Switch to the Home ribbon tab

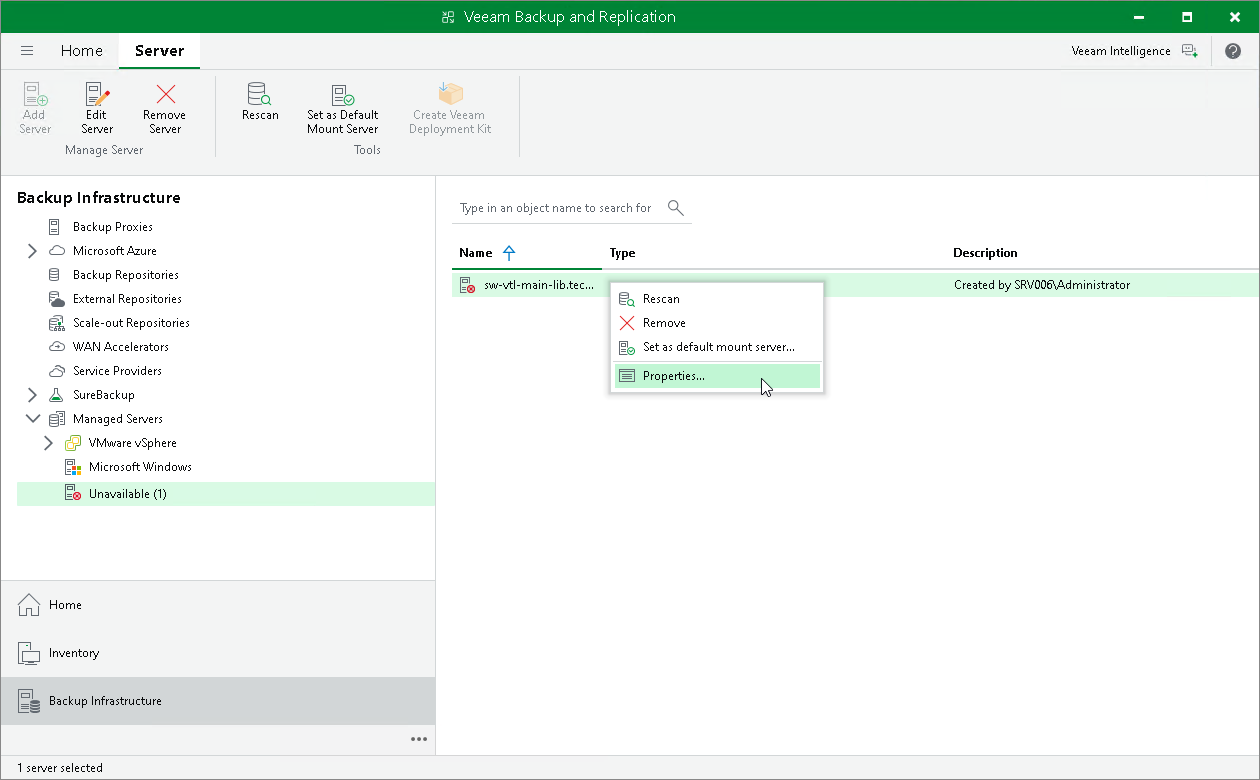pyautogui.click(x=82, y=51)
